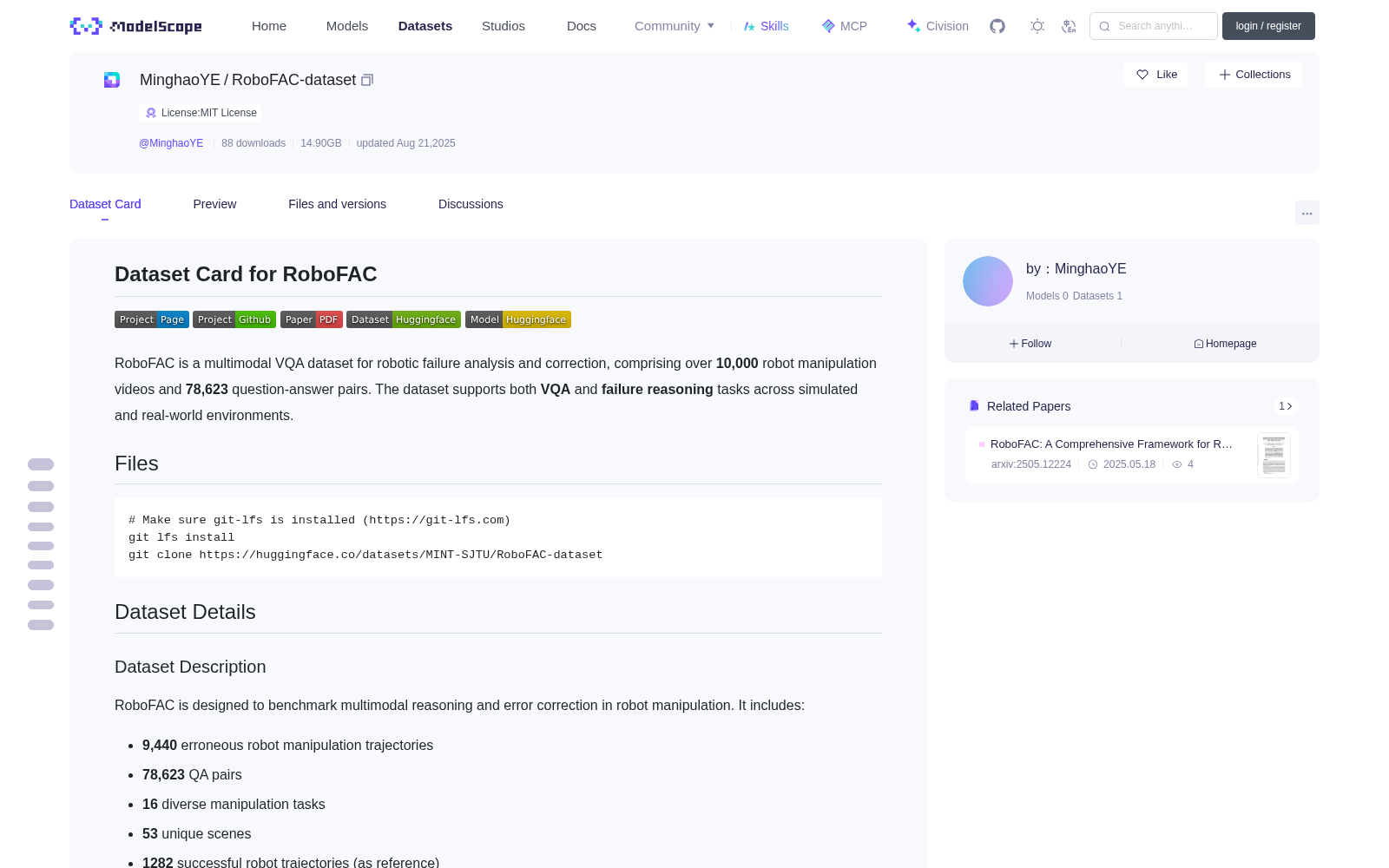
Task: Click the RoboFAC dataset avatar icon
Action: click(112, 80)
